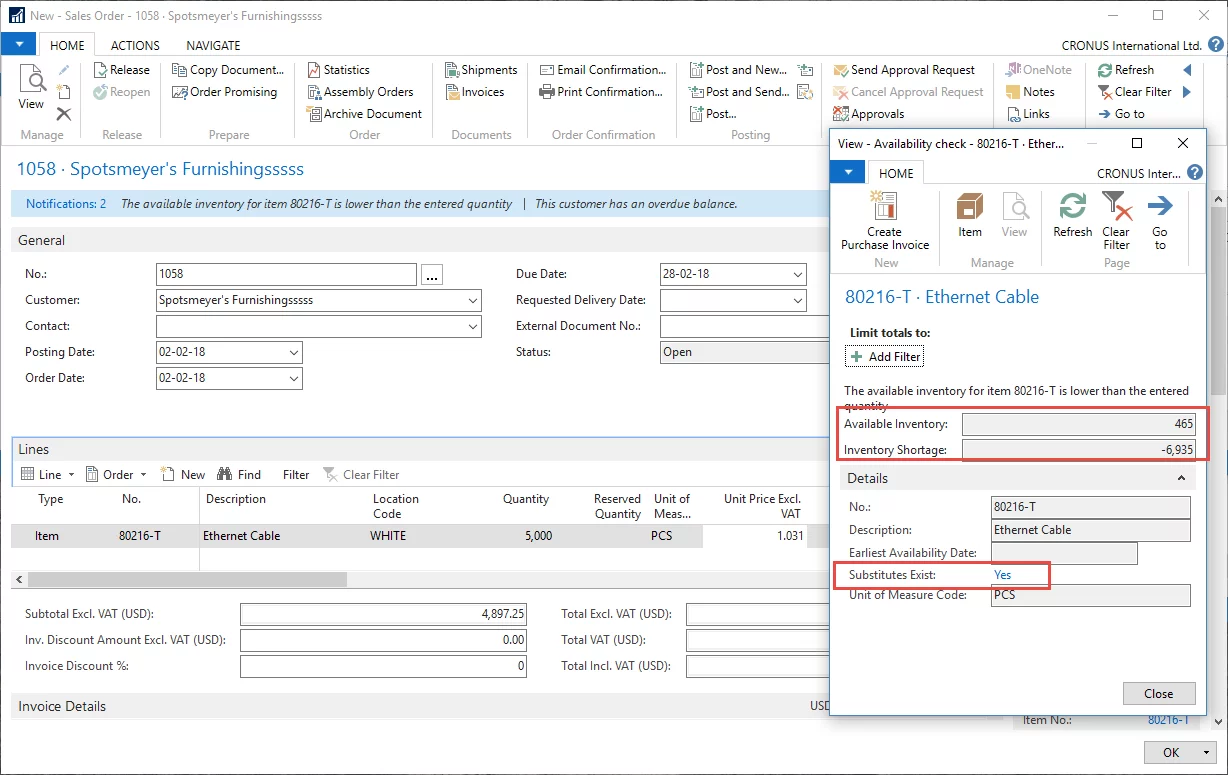Click Refresh in Availability check window
The height and width of the screenshot is (775, 1228).
[1072, 208]
